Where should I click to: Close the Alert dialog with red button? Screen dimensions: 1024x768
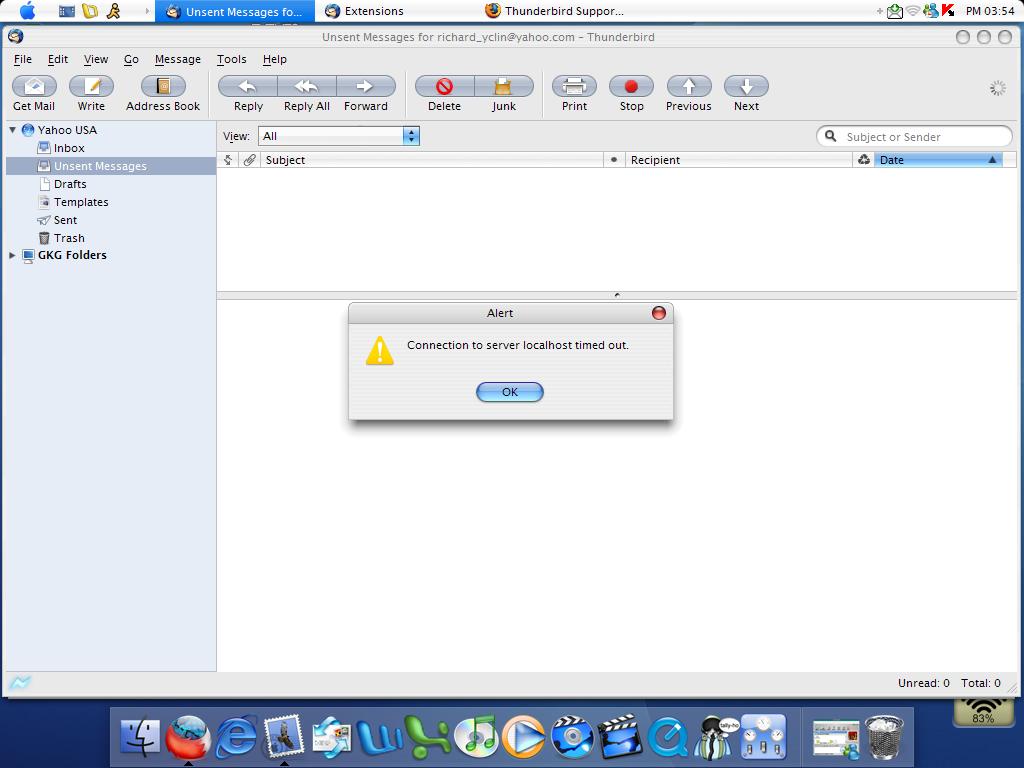[659, 313]
